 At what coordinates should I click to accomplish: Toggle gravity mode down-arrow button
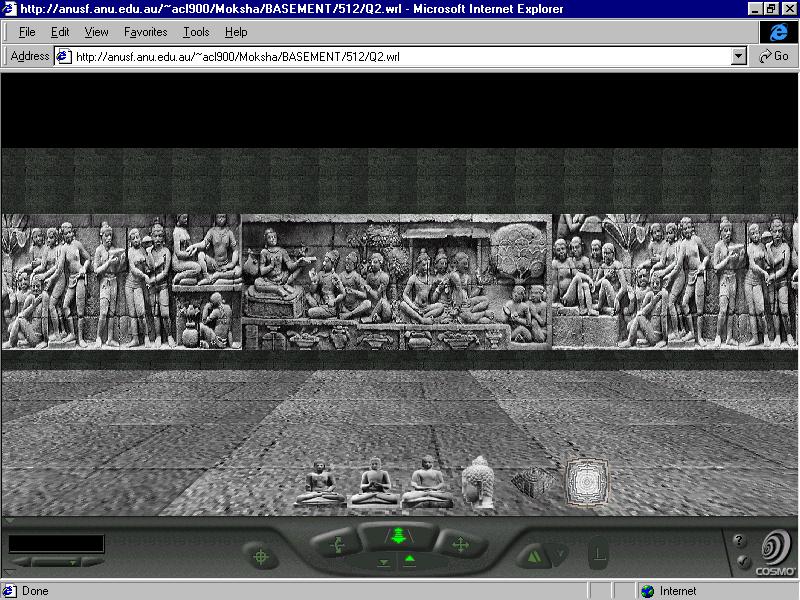(x=384, y=563)
